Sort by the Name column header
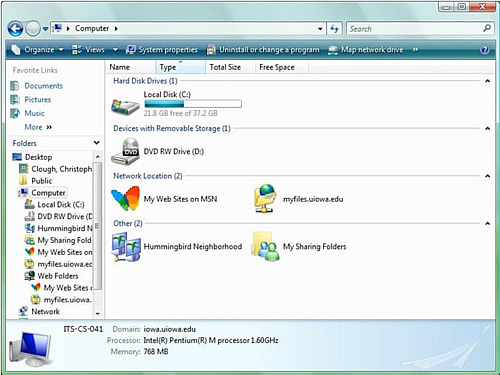This screenshot has height=375, width=500. (131, 67)
